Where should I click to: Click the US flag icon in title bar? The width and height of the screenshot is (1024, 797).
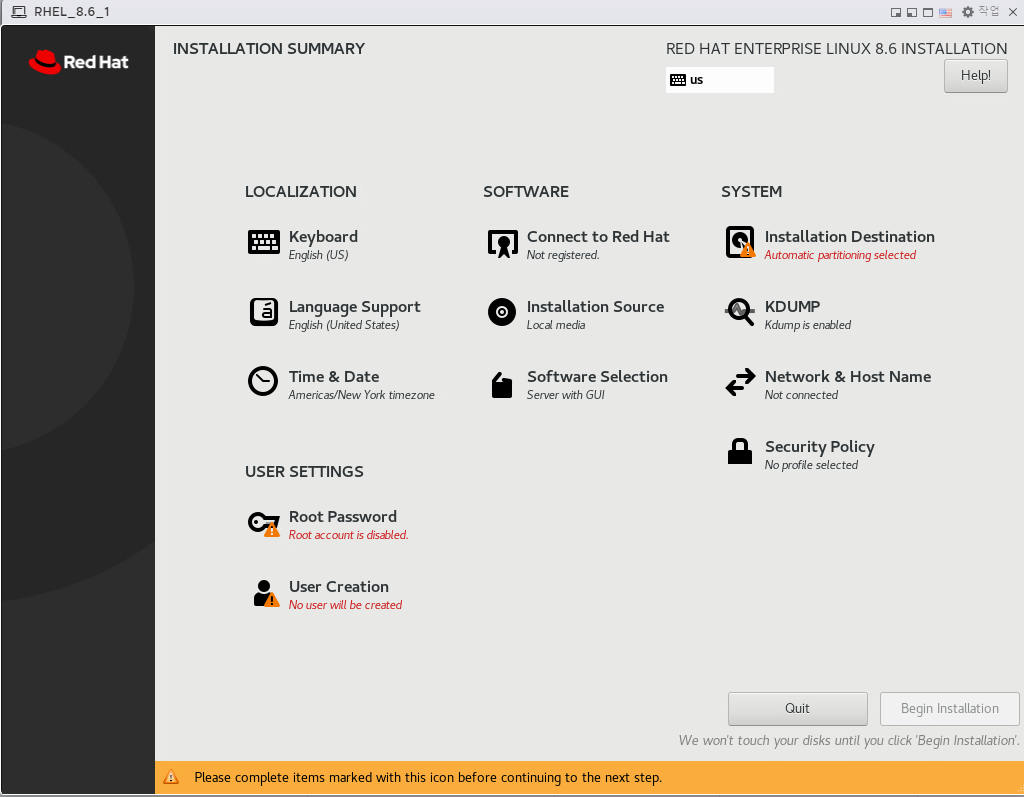[945, 12]
